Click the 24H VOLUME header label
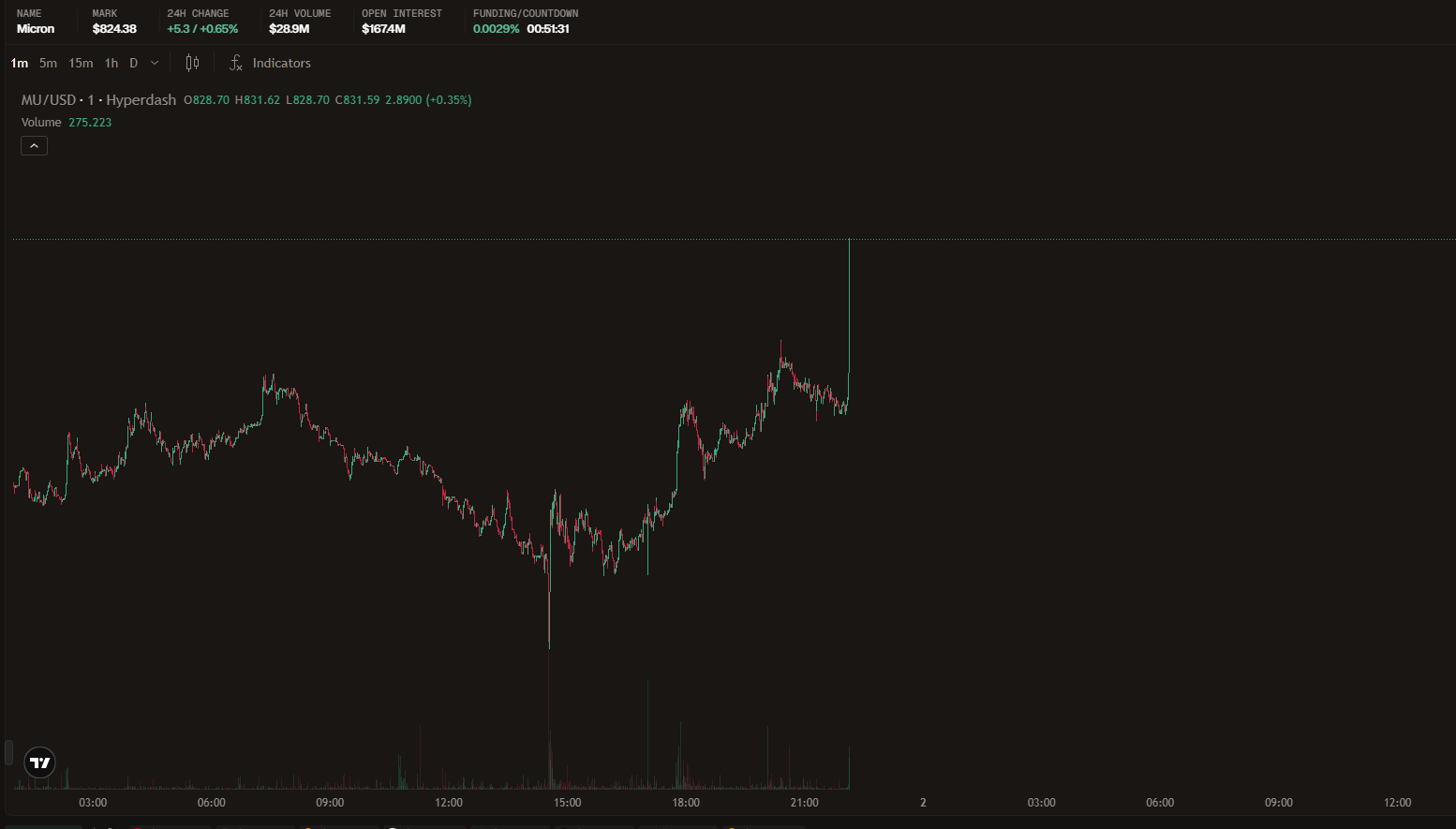Screen dimensions: 1456x829 (300, 14)
